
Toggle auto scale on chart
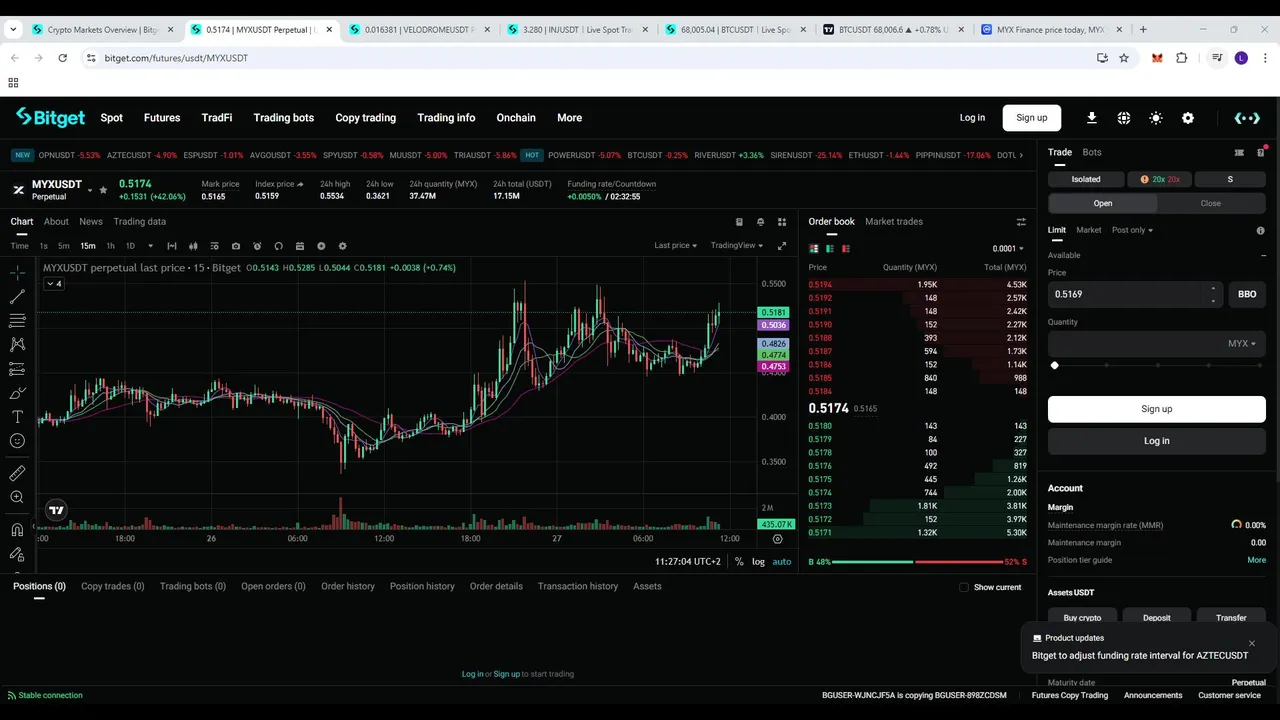pyautogui.click(x=782, y=562)
